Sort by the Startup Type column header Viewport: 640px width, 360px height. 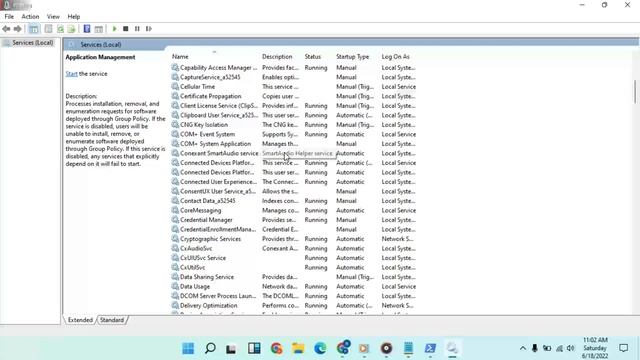pos(353,57)
